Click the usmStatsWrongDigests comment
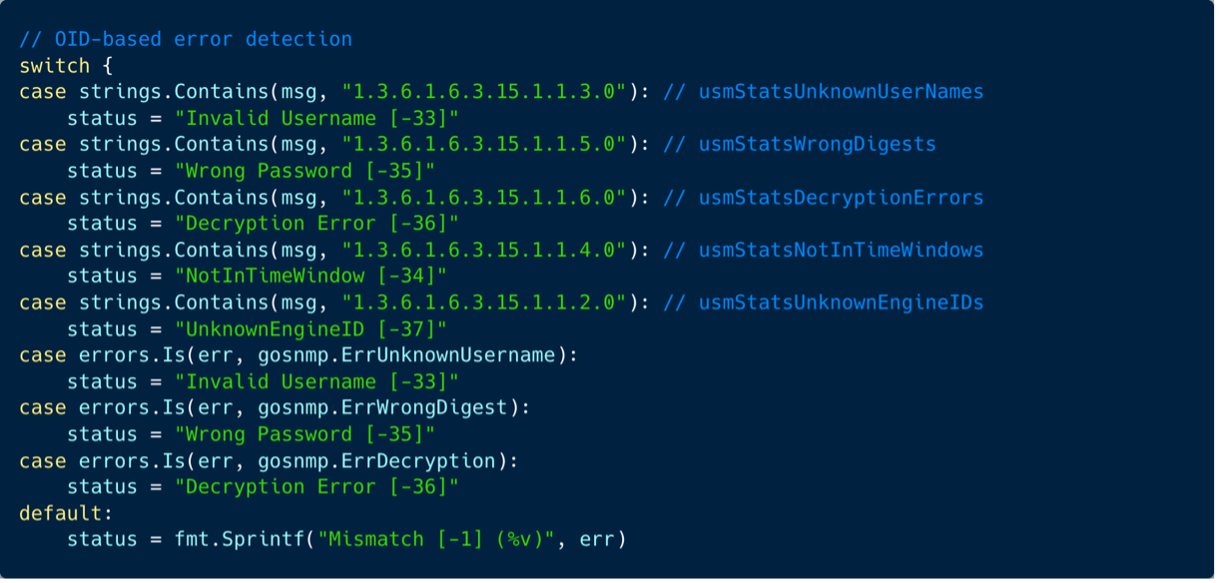This screenshot has height=583, width=1219. click(x=817, y=145)
